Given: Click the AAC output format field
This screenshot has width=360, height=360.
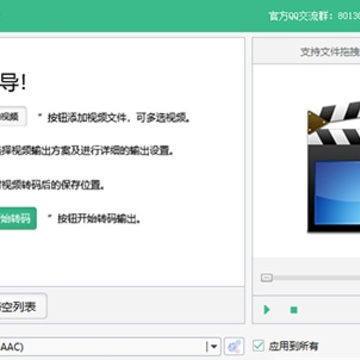Looking at the screenshot, I should 110,347.
